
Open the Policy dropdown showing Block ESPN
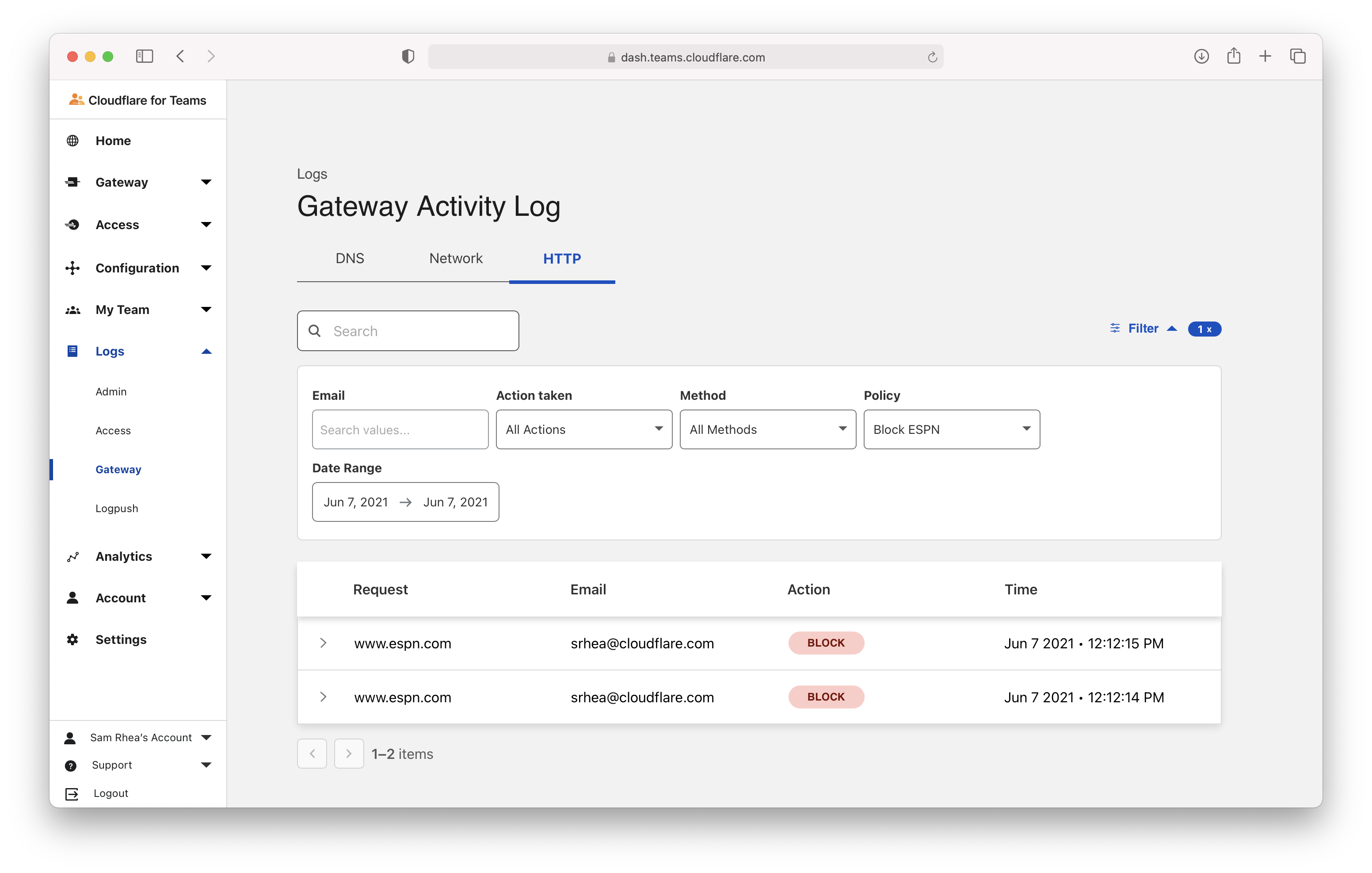(x=951, y=429)
